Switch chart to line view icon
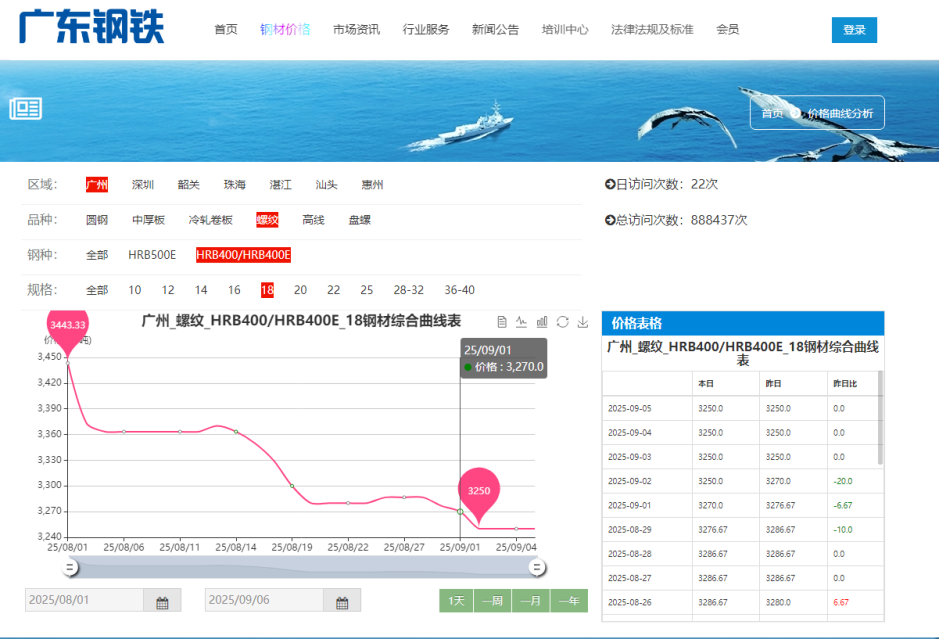 [522, 322]
